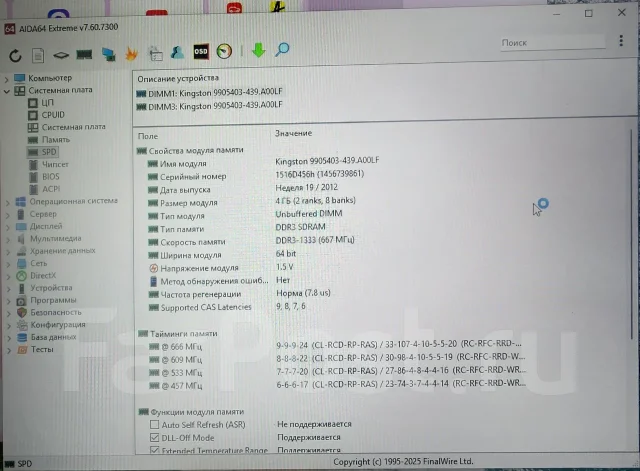
Task: Select ЦП in the tree
Action: click(x=41, y=103)
